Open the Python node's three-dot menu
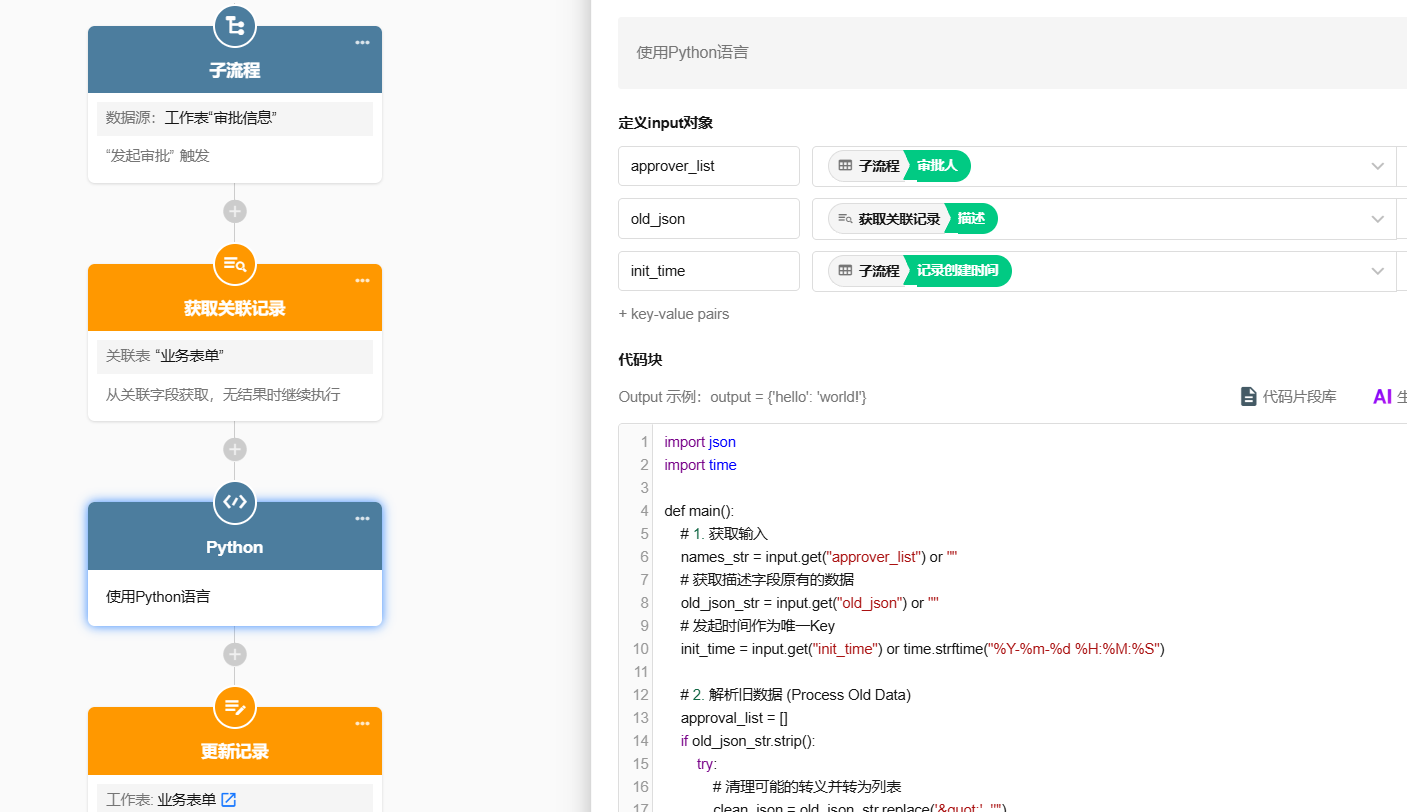 click(x=362, y=518)
